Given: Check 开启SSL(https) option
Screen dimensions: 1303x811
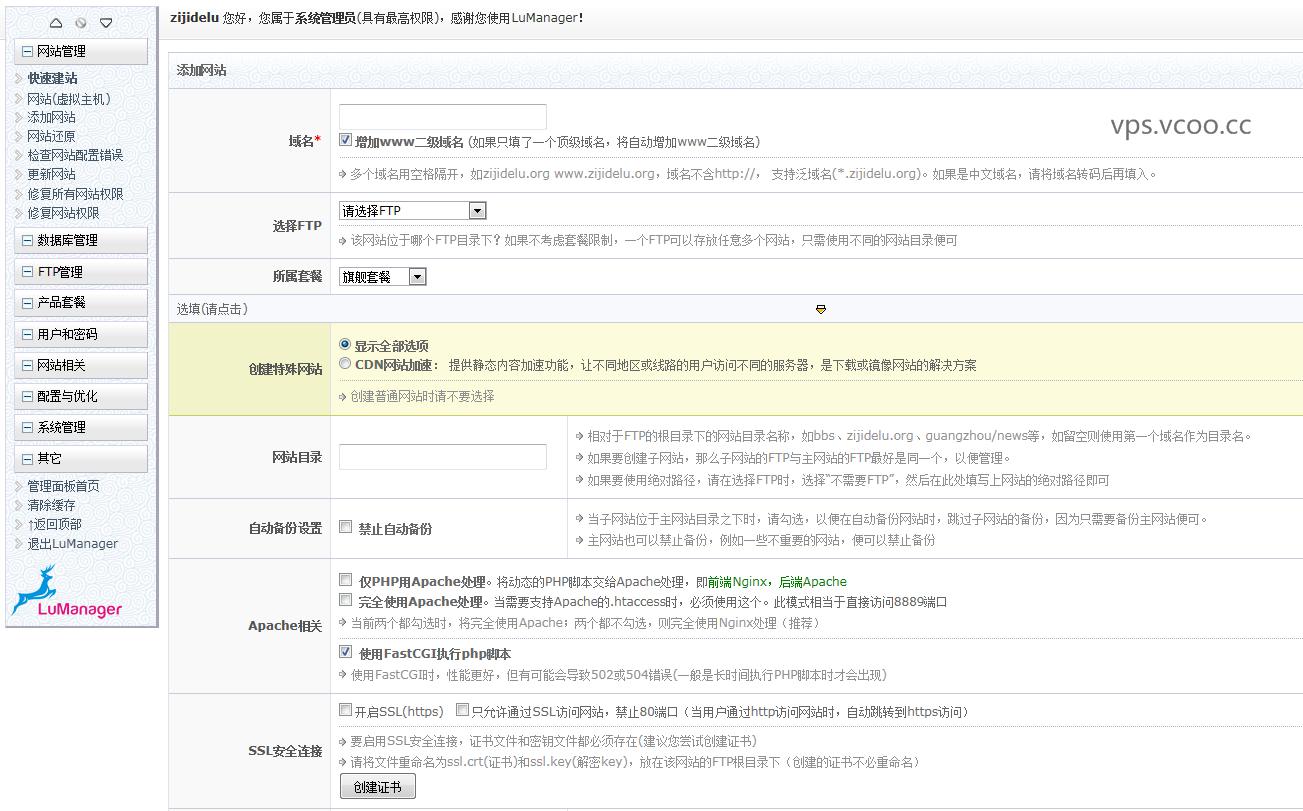Looking at the screenshot, I should (x=346, y=711).
